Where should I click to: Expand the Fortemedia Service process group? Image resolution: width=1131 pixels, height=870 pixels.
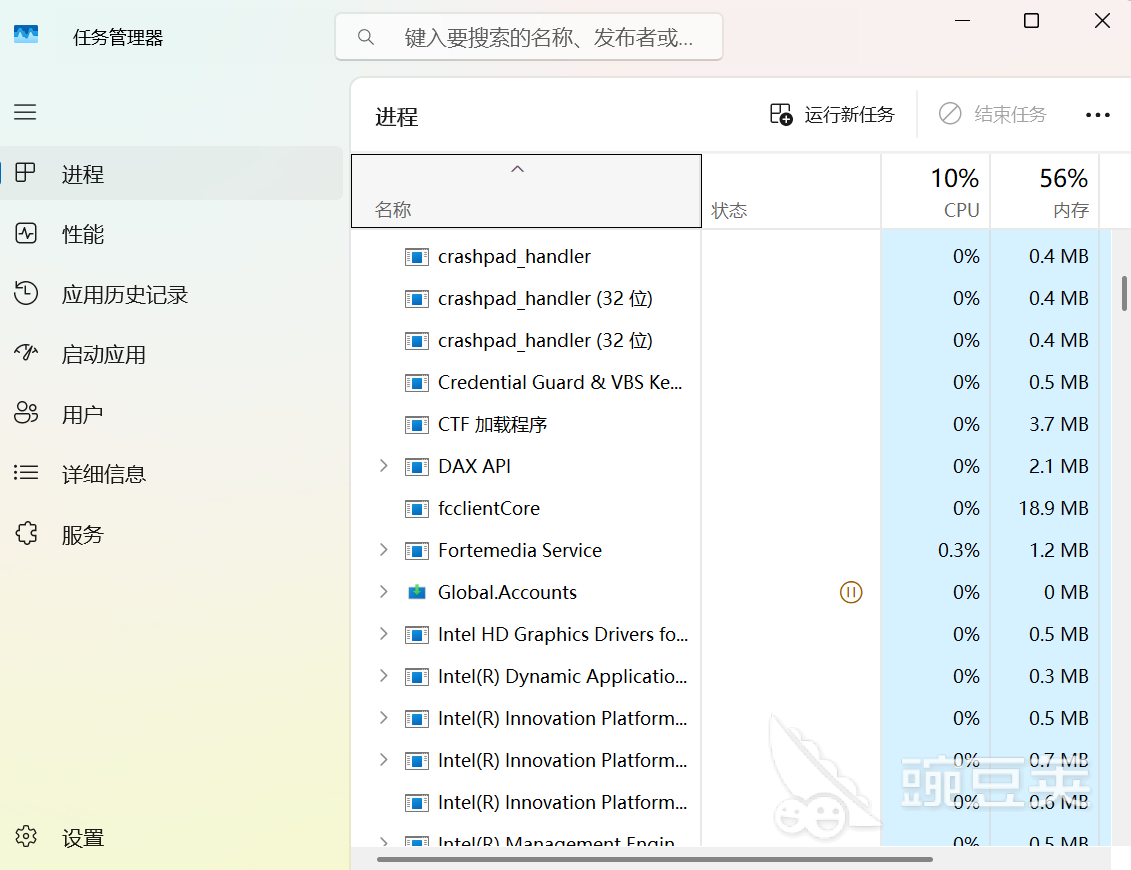pos(384,550)
